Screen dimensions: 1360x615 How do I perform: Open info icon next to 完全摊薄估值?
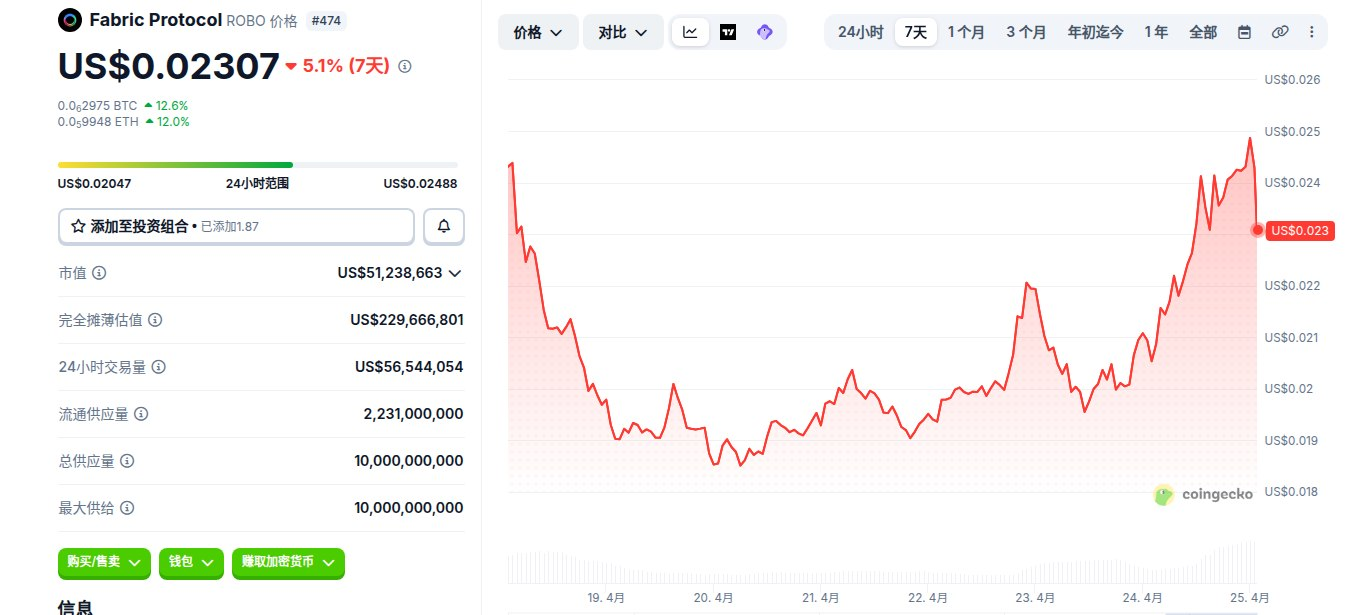(155, 320)
